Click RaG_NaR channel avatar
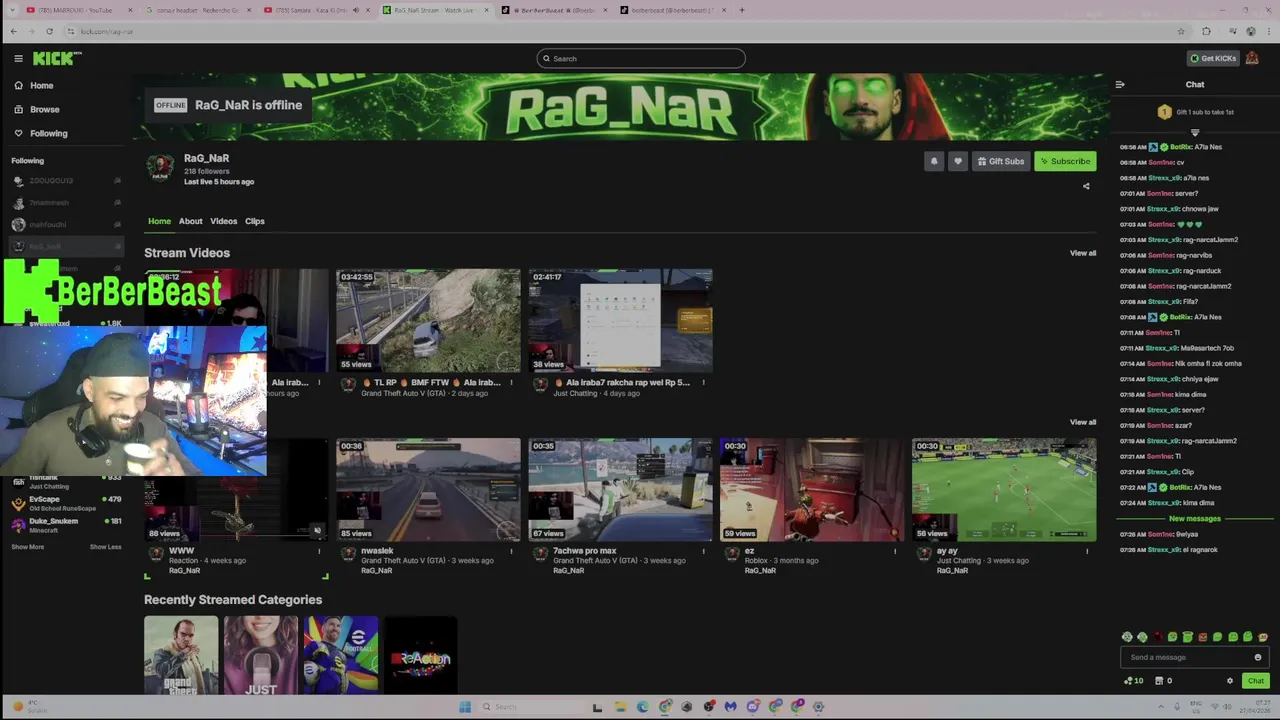Screen dimensions: 1280x720 coord(160,168)
